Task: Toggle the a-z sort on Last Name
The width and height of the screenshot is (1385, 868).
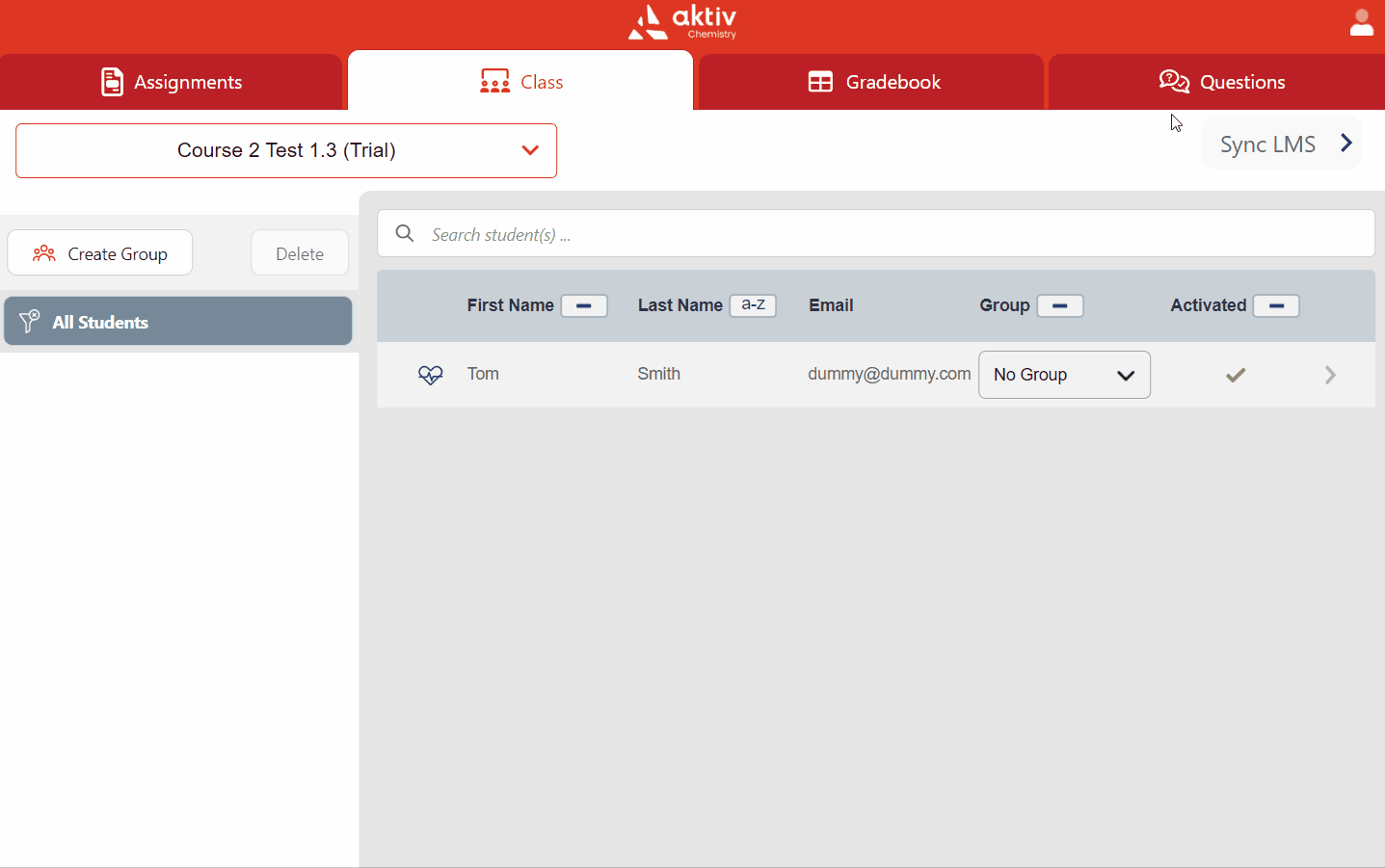Action: pyautogui.click(x=753, y=305)
